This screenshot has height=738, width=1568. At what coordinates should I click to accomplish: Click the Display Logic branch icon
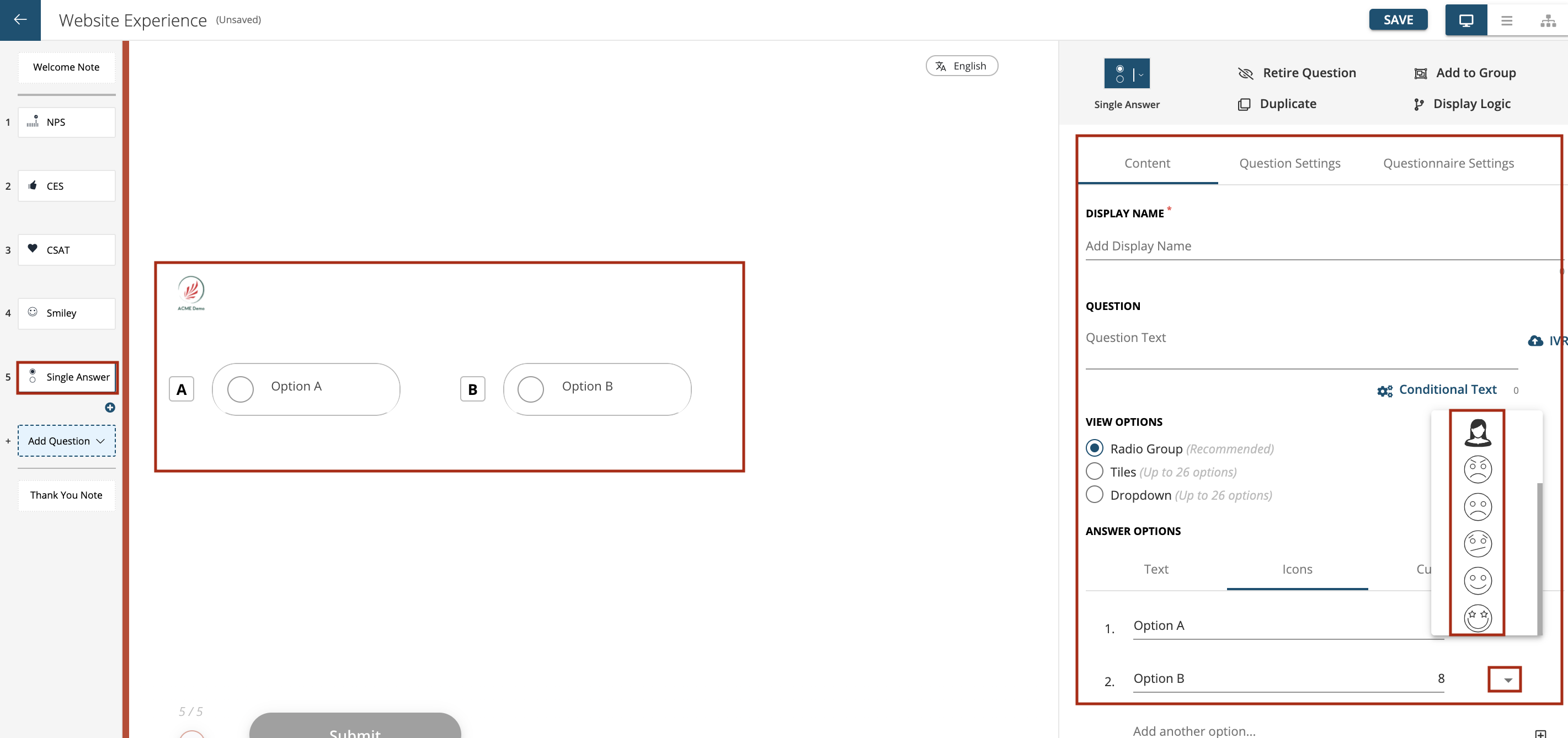tap(1419, 105)
